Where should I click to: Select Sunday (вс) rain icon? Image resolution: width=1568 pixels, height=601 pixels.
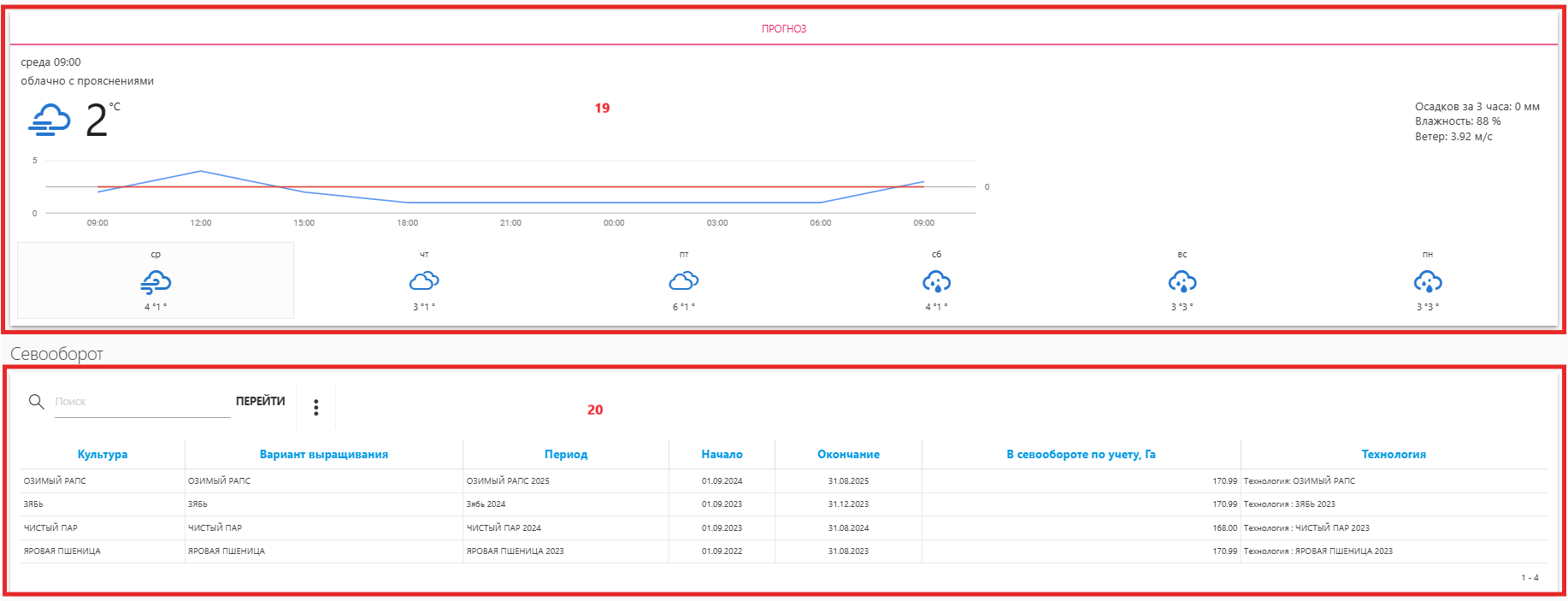click(x=1182, y=281)
